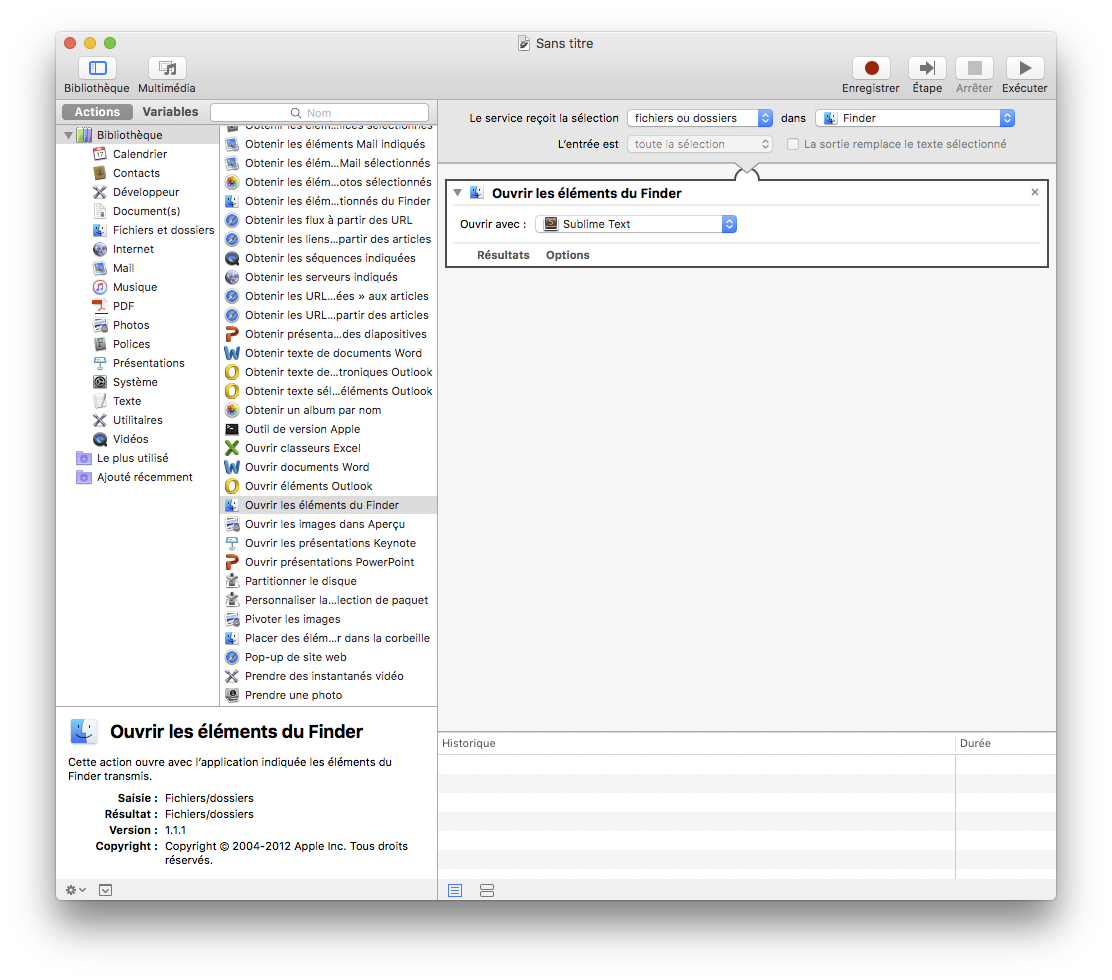This screenshot has height=980, width=1112.
Task: Start recording with Enregistrer button
Action: point(871,68)
